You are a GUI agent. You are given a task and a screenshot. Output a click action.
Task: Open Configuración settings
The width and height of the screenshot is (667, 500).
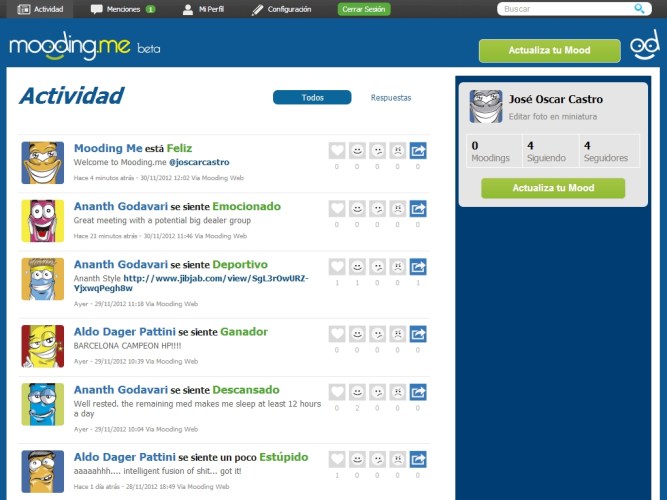(x=281, y=9)
